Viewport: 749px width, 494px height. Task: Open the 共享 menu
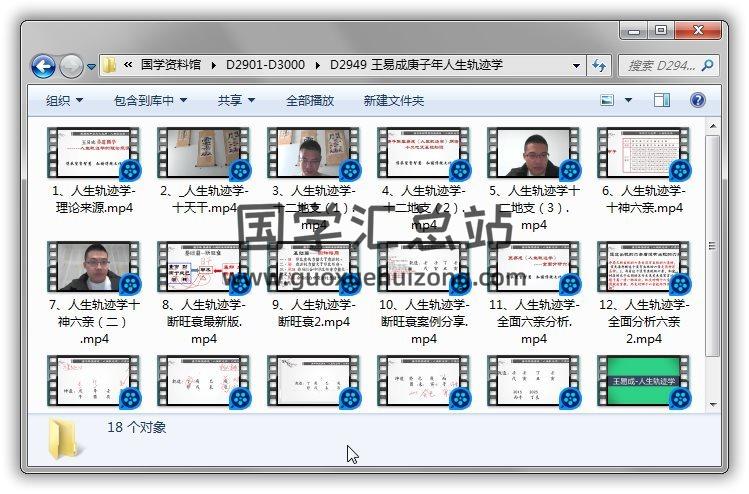coord(236,101)
